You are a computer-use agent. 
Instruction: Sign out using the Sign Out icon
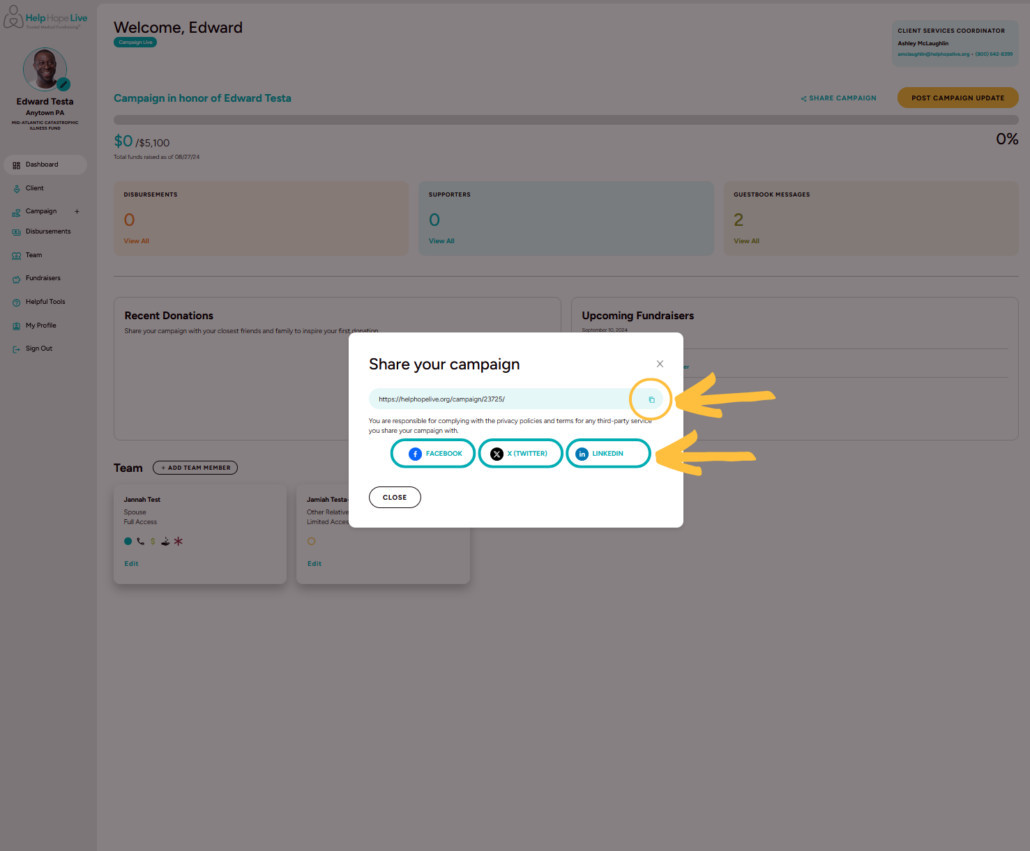(x=16, y=349)
